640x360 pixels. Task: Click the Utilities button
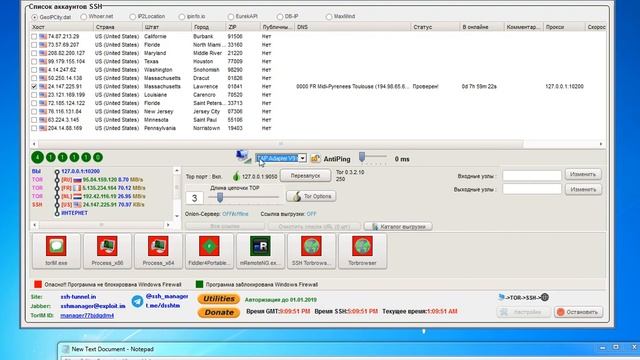219,299
